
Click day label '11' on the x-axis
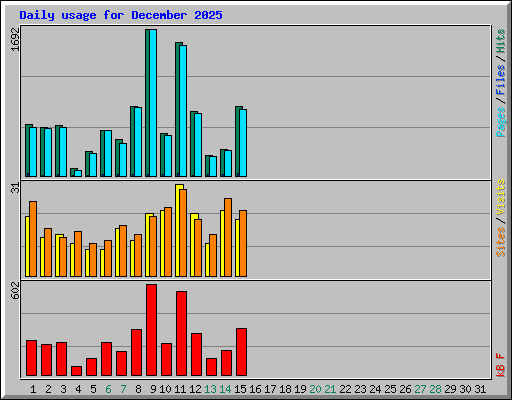click(x=180, y=389)
